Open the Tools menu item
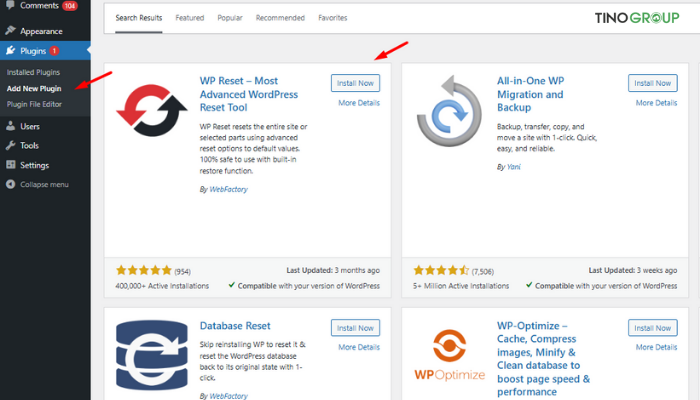Screen dimensions: 700x400 tap(29, 146)
